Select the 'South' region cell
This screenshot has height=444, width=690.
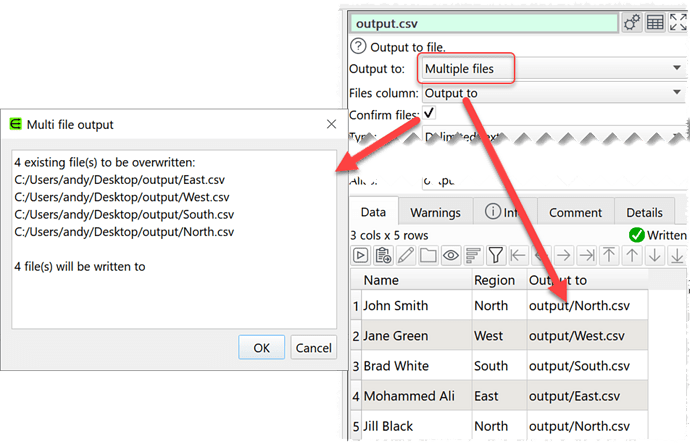tap(499, 366)
